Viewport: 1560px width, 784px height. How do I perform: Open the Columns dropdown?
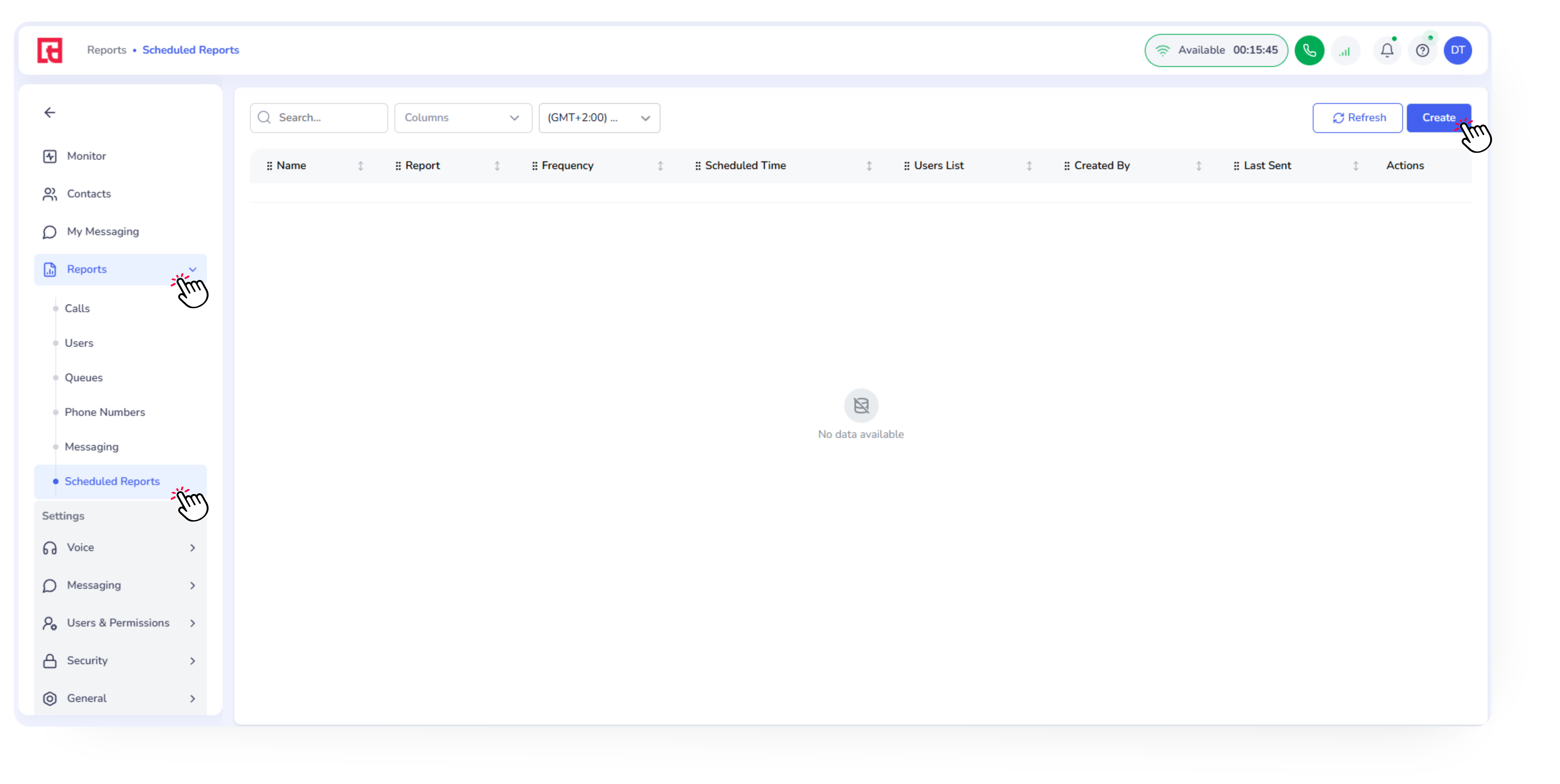463,118
